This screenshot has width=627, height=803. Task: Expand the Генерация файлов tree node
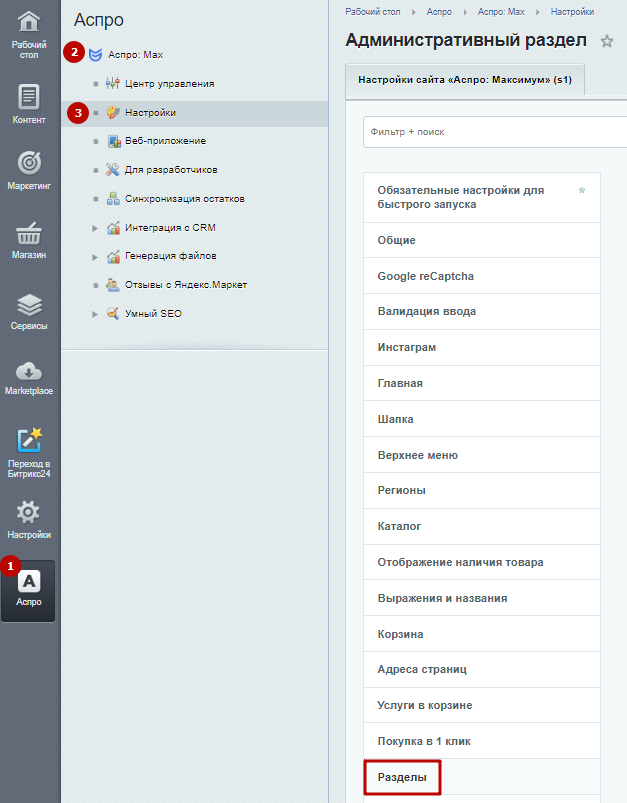tap(95, 257)
